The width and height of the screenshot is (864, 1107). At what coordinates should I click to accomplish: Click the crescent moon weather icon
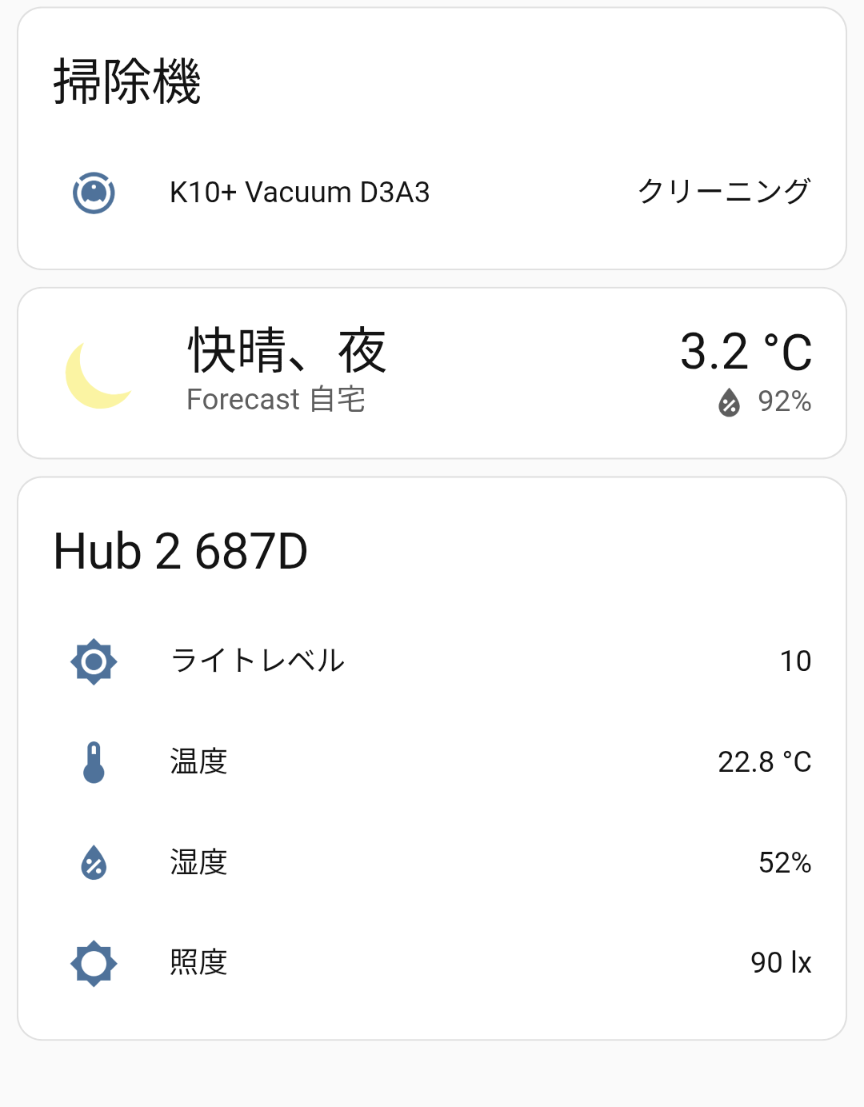point(98,375)
